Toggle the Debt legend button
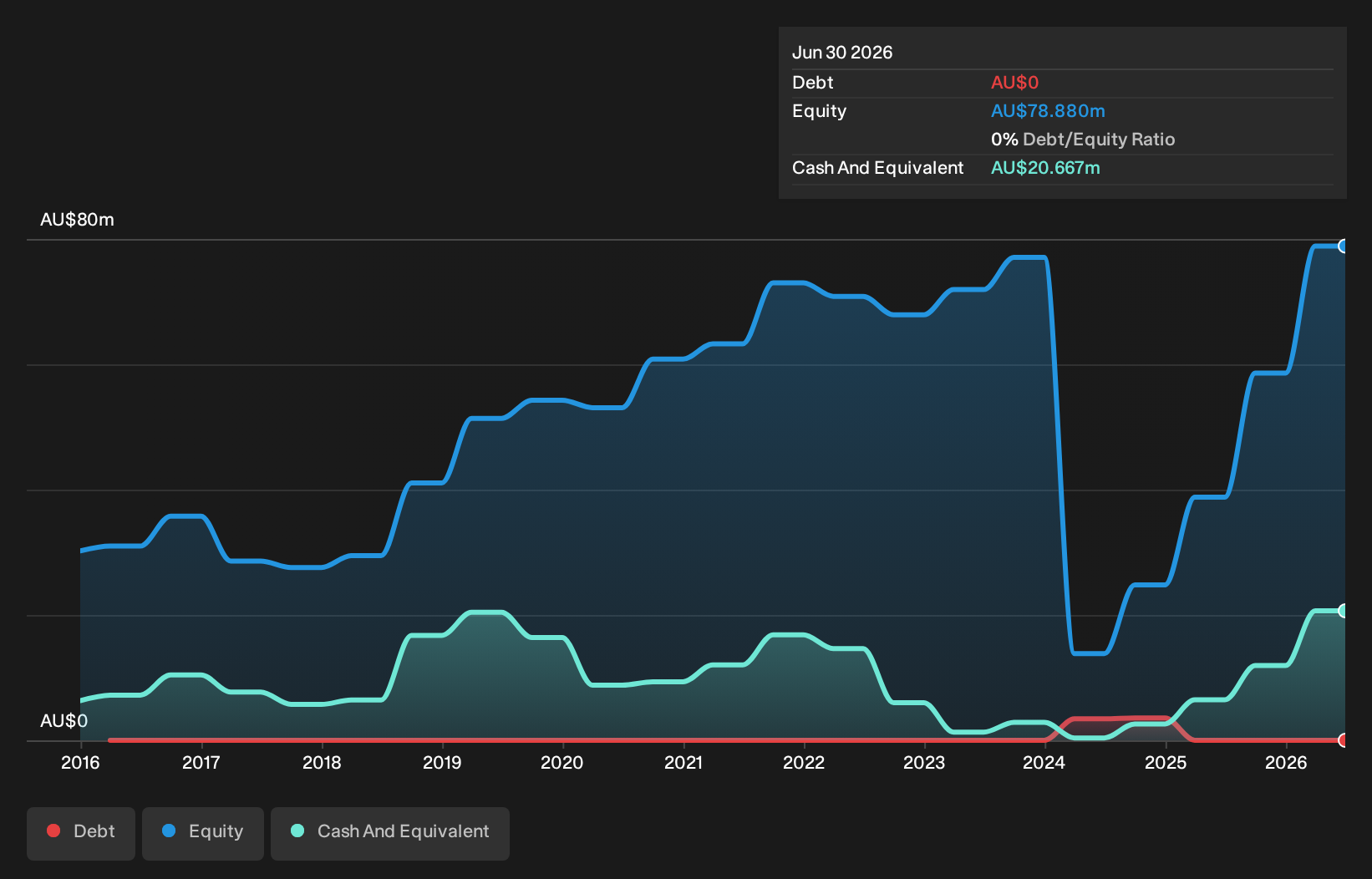Viewport: 1372px width, 879px height. pos(81,833)
